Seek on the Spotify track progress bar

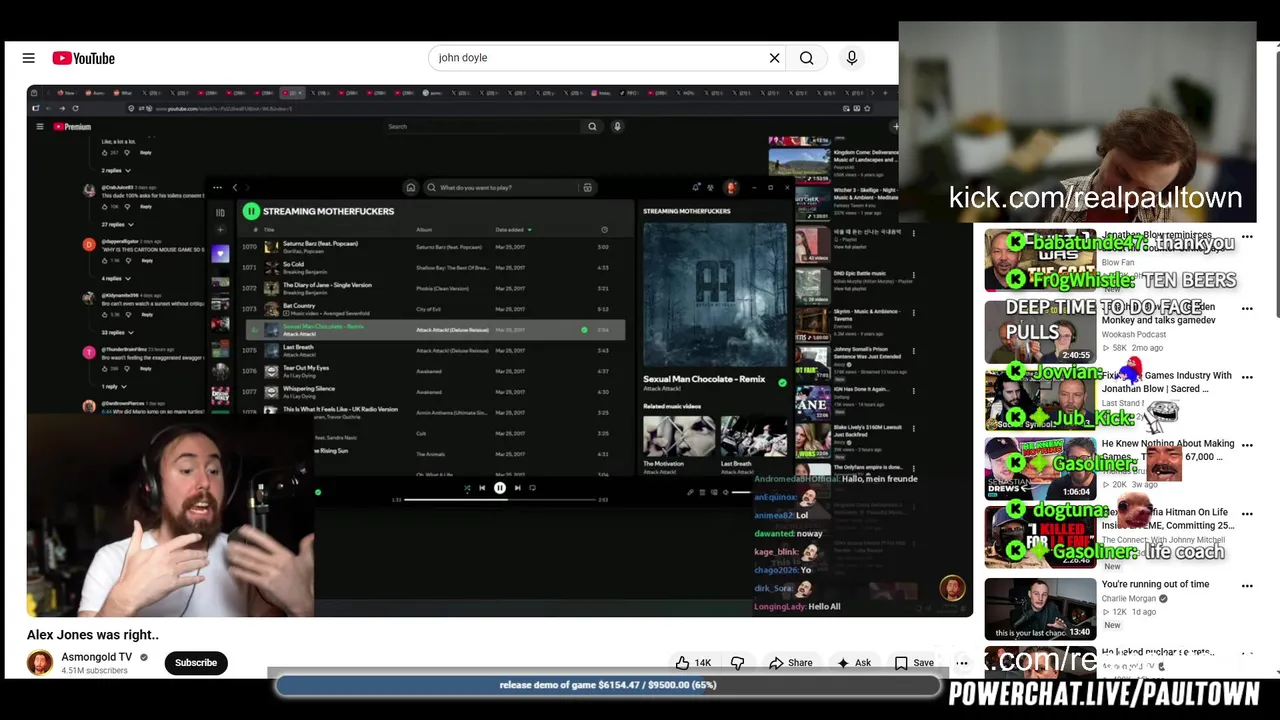[500, 499]
